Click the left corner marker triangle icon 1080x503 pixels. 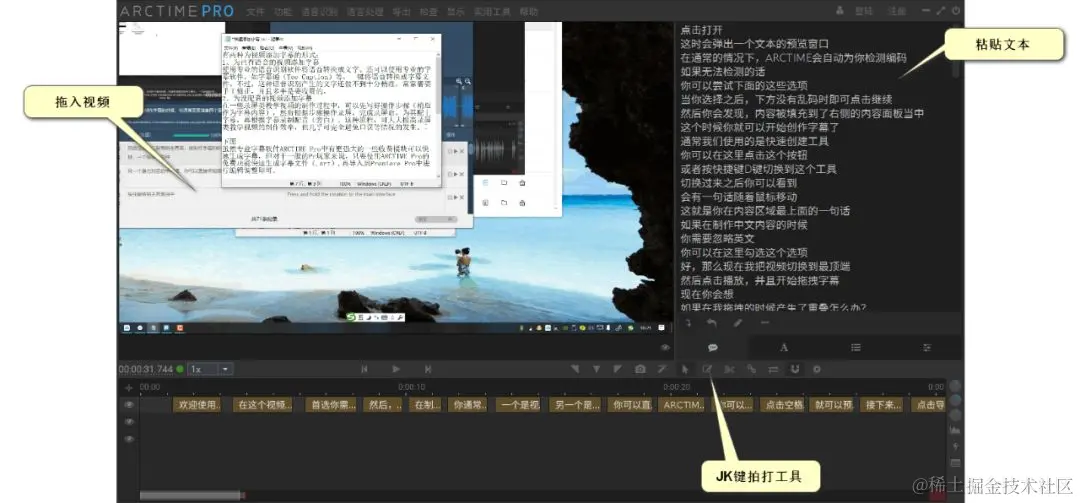(574, 369)
